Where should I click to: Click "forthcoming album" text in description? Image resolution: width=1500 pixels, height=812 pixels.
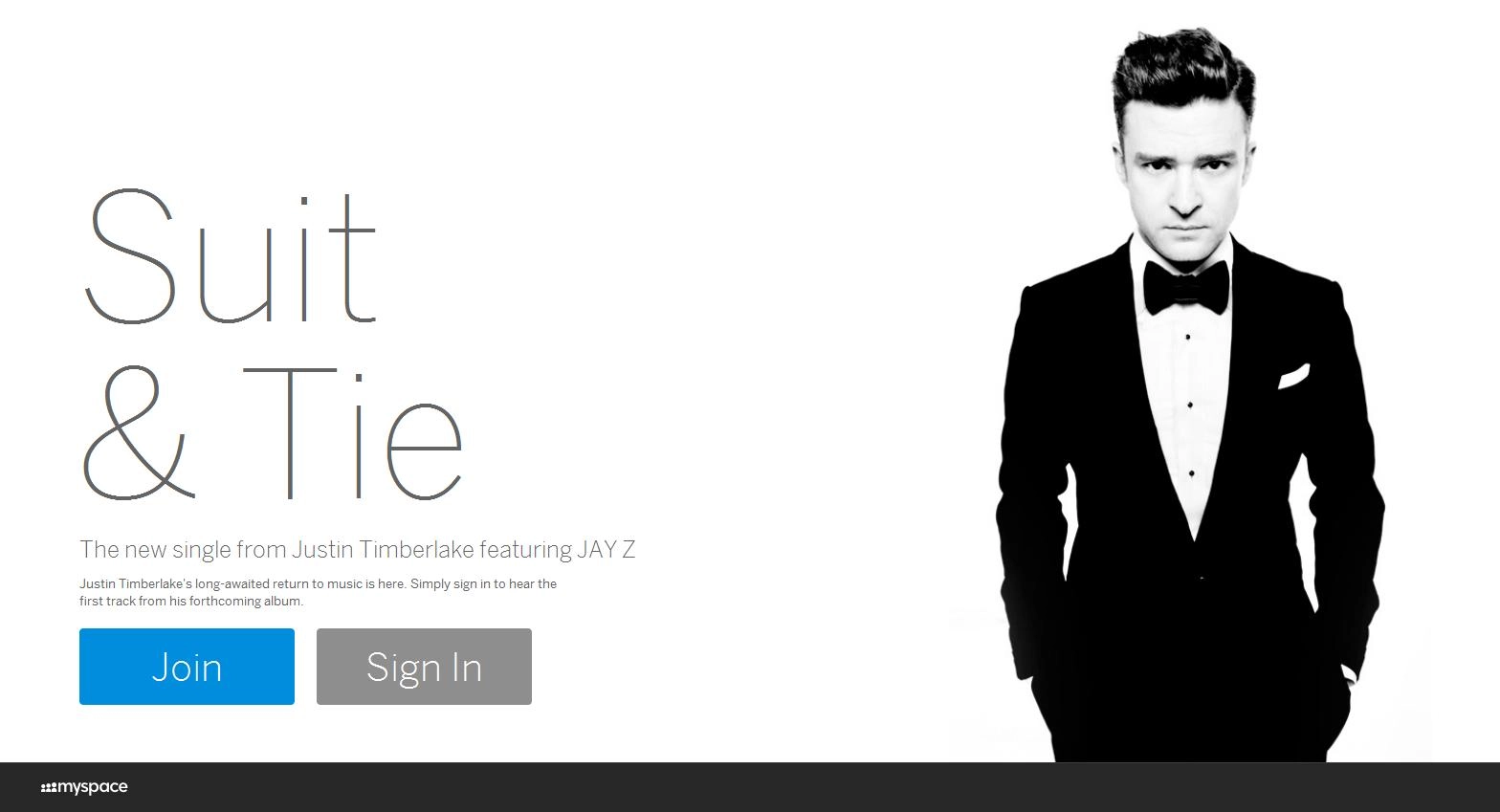tap(249, 602)
